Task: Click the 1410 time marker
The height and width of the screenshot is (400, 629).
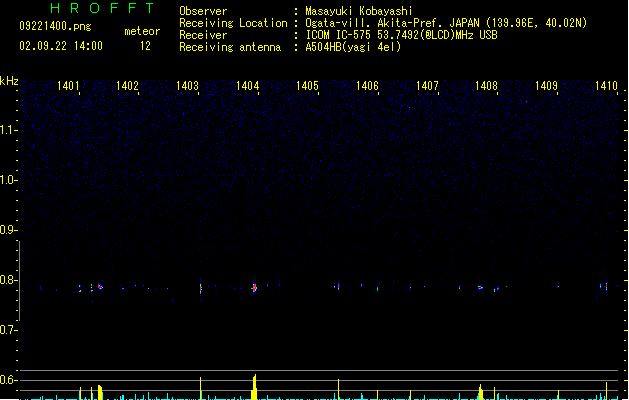Action: click(606, 86)
